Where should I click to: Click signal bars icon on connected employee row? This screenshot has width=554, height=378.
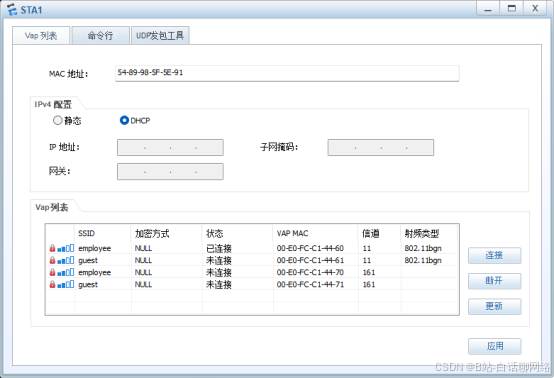click(x=65, y=248)
